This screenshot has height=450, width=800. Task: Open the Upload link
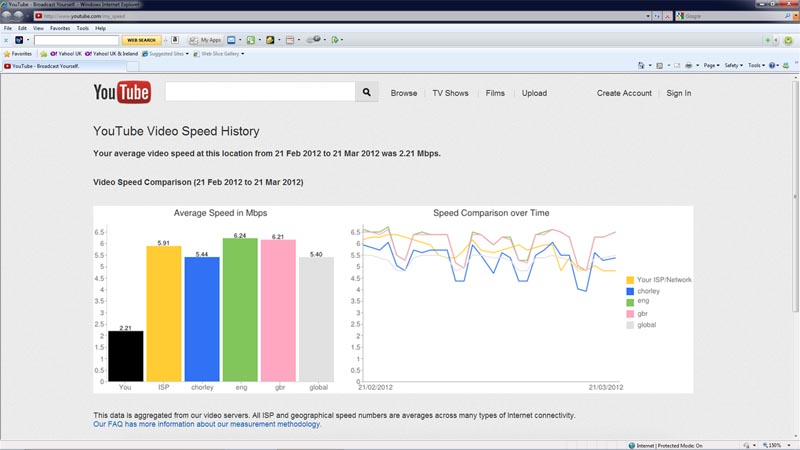point(534,93)
